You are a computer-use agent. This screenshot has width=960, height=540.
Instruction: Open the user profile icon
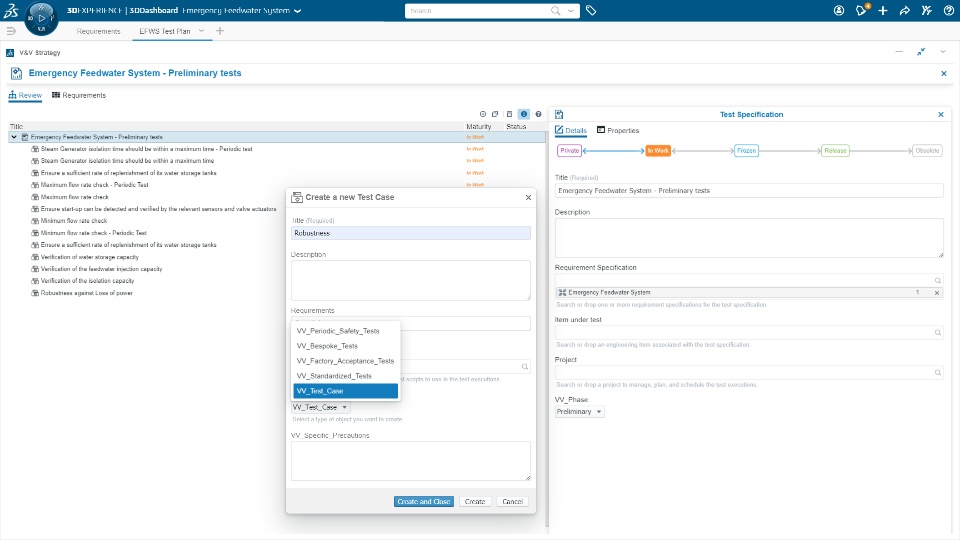click(x=839, y=10)
